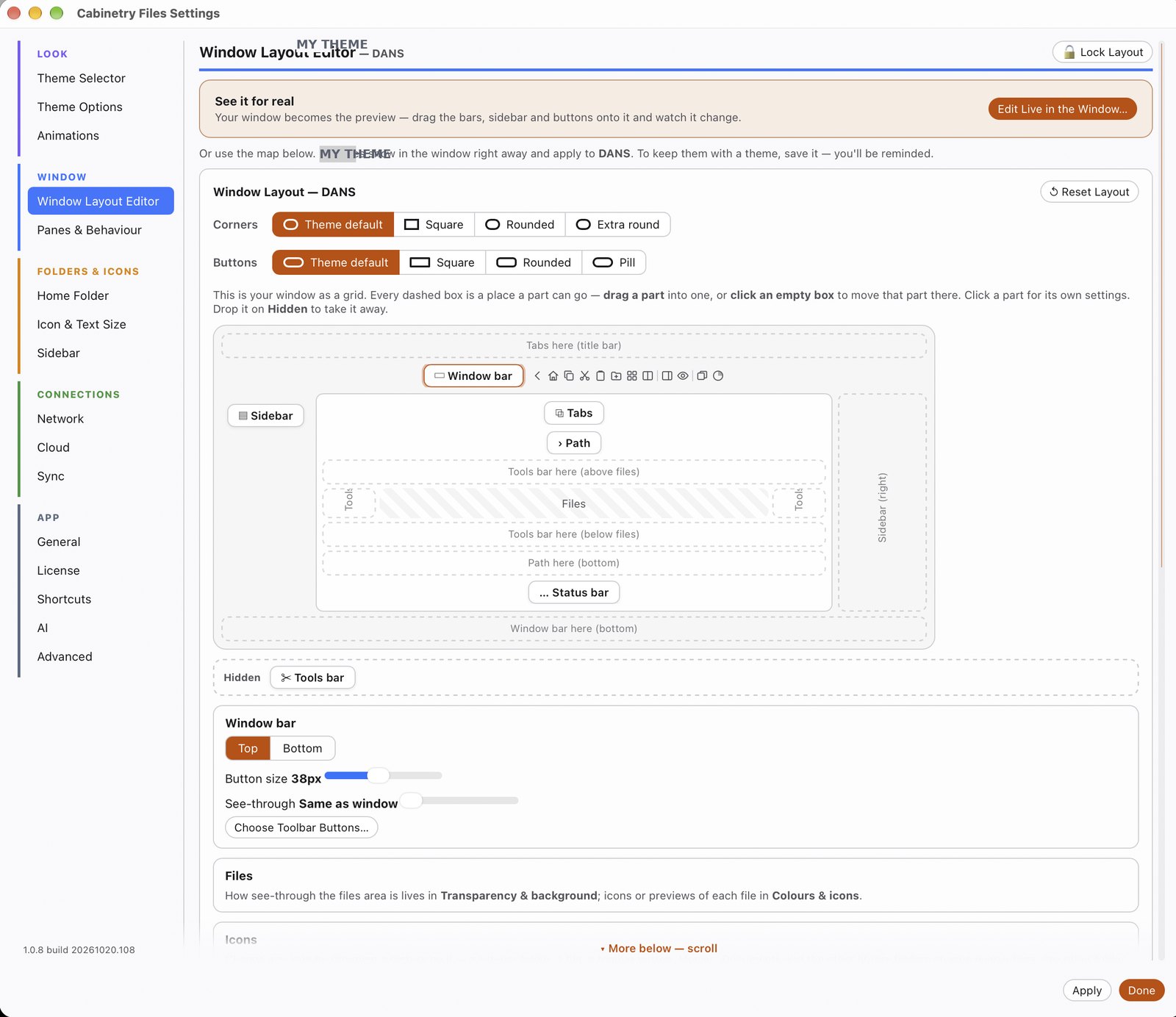Set Corners to Theme default
The height and width of the screenshot is (1017, 1176).
coord(333,224)
